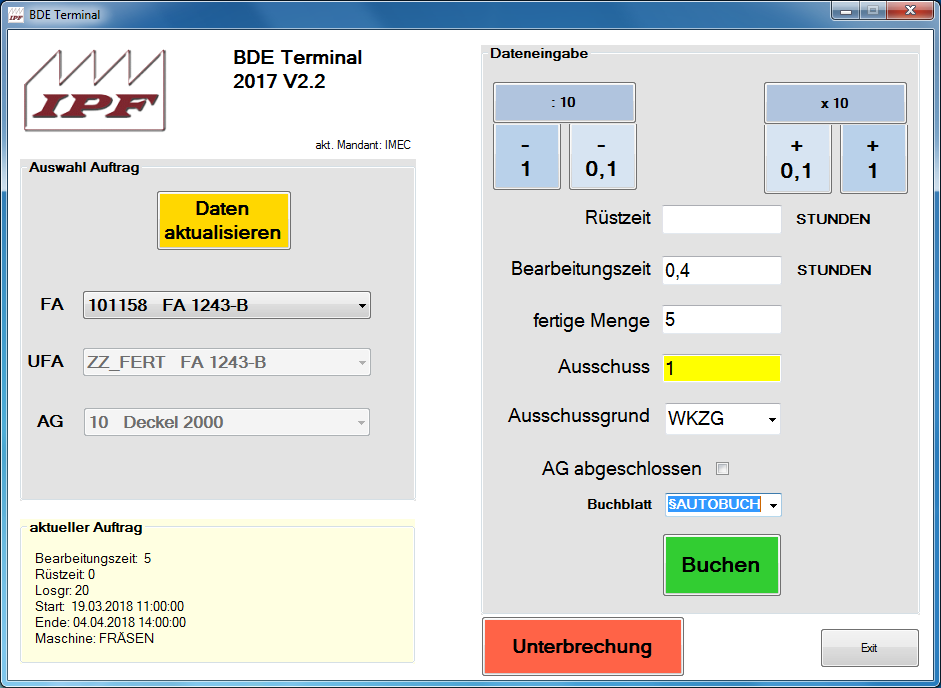Open the FA order dropdown
The width and height of the screenshot is (941, 688).
point(361,306)
